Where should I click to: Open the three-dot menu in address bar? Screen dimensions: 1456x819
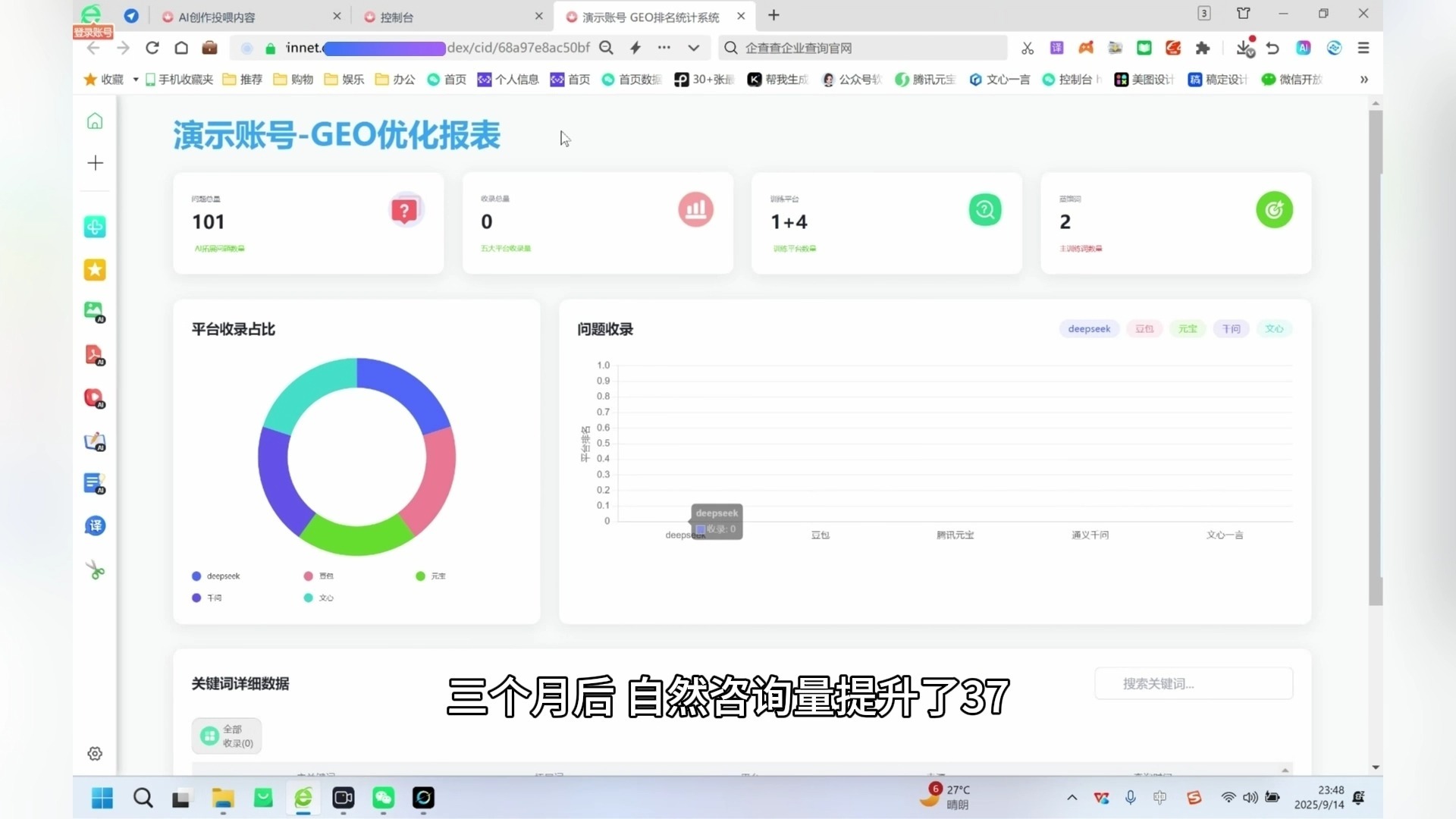click(664, 48)
